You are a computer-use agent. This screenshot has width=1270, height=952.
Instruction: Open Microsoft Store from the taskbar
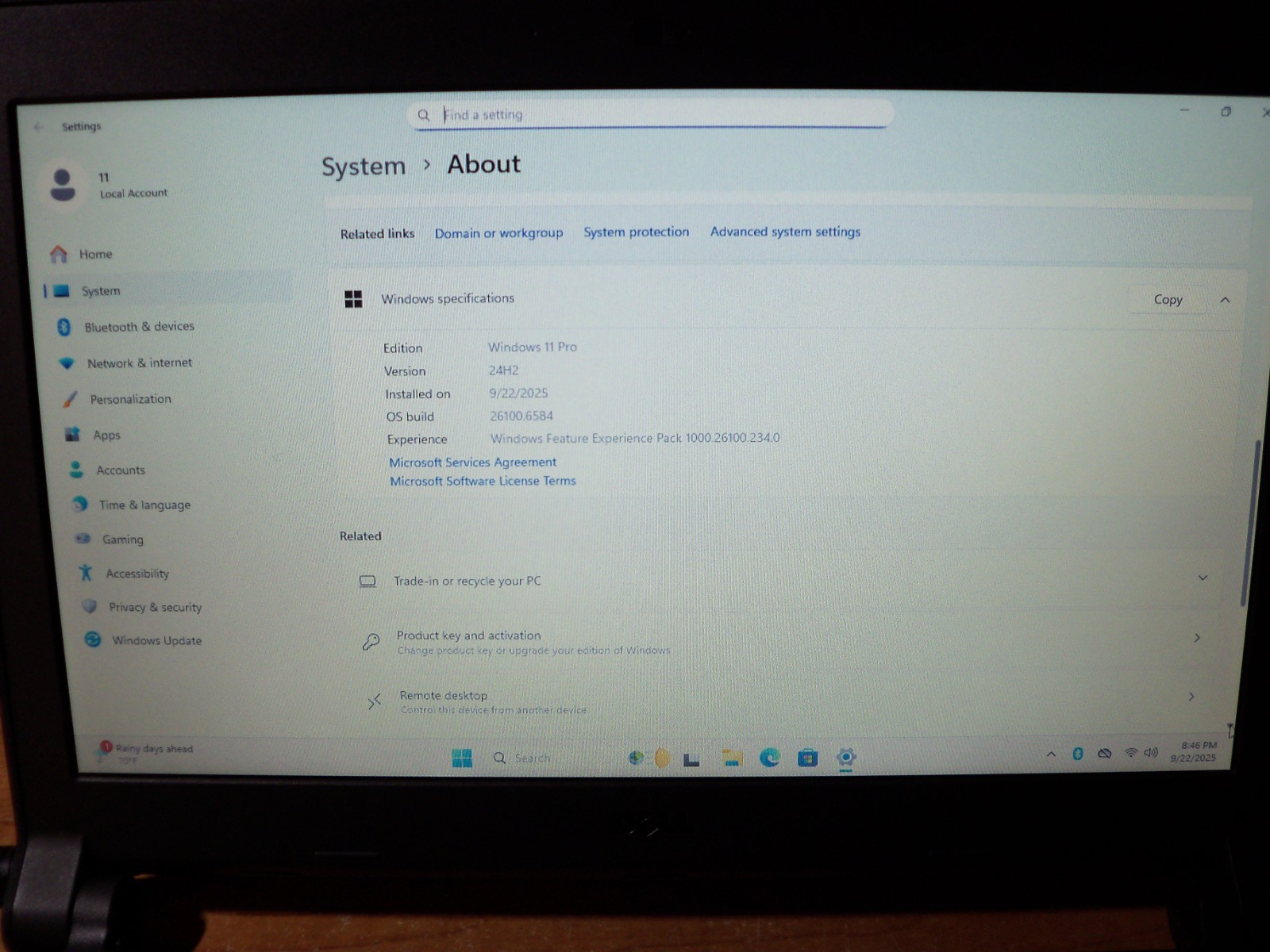pyautogui.click(x=807, y=758)
